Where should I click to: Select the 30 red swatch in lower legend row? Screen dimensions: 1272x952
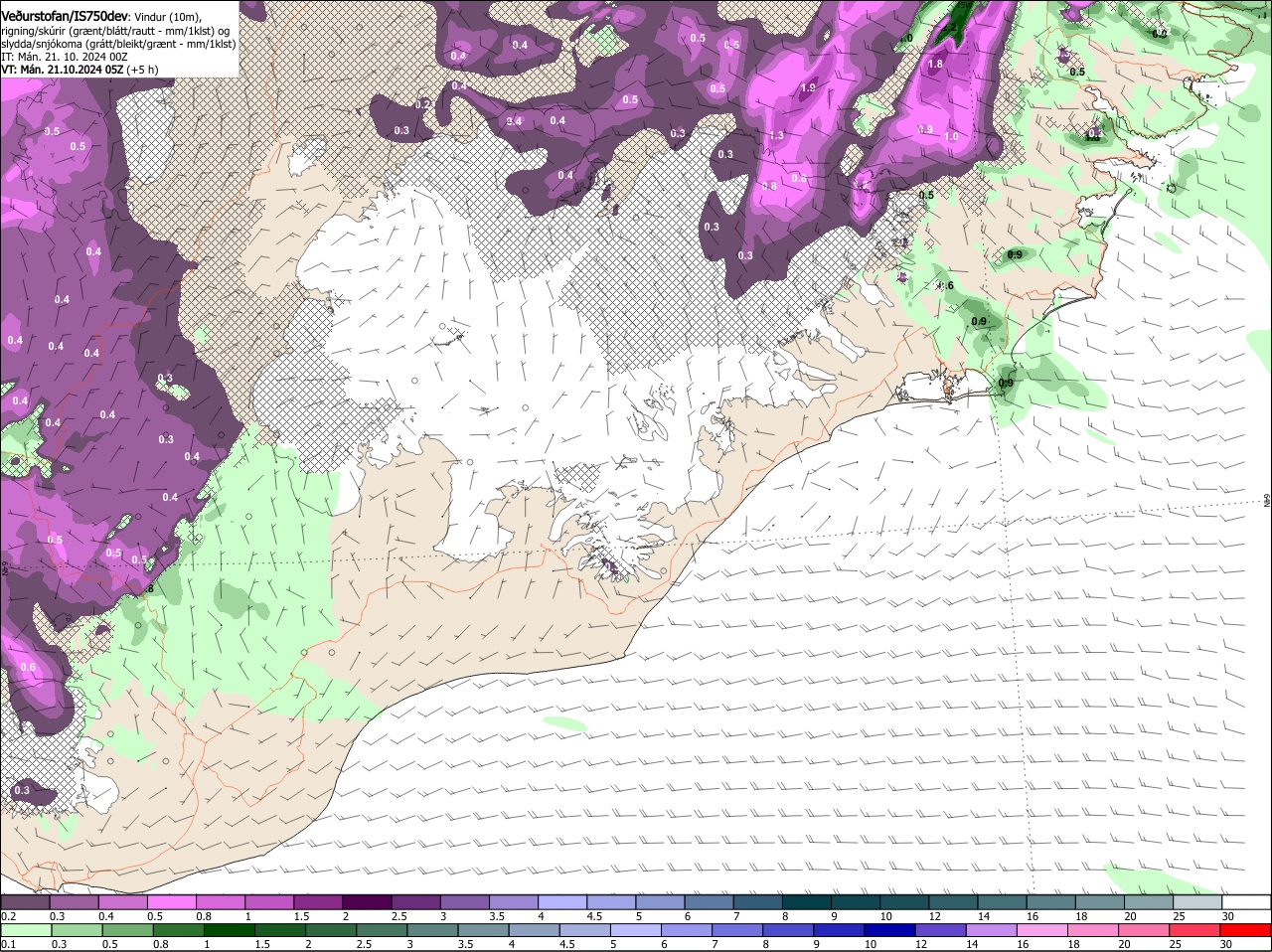[1246, 930]
